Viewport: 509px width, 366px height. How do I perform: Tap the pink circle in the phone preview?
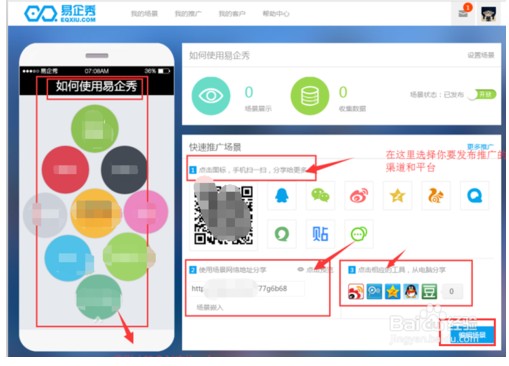coord(146,212)
